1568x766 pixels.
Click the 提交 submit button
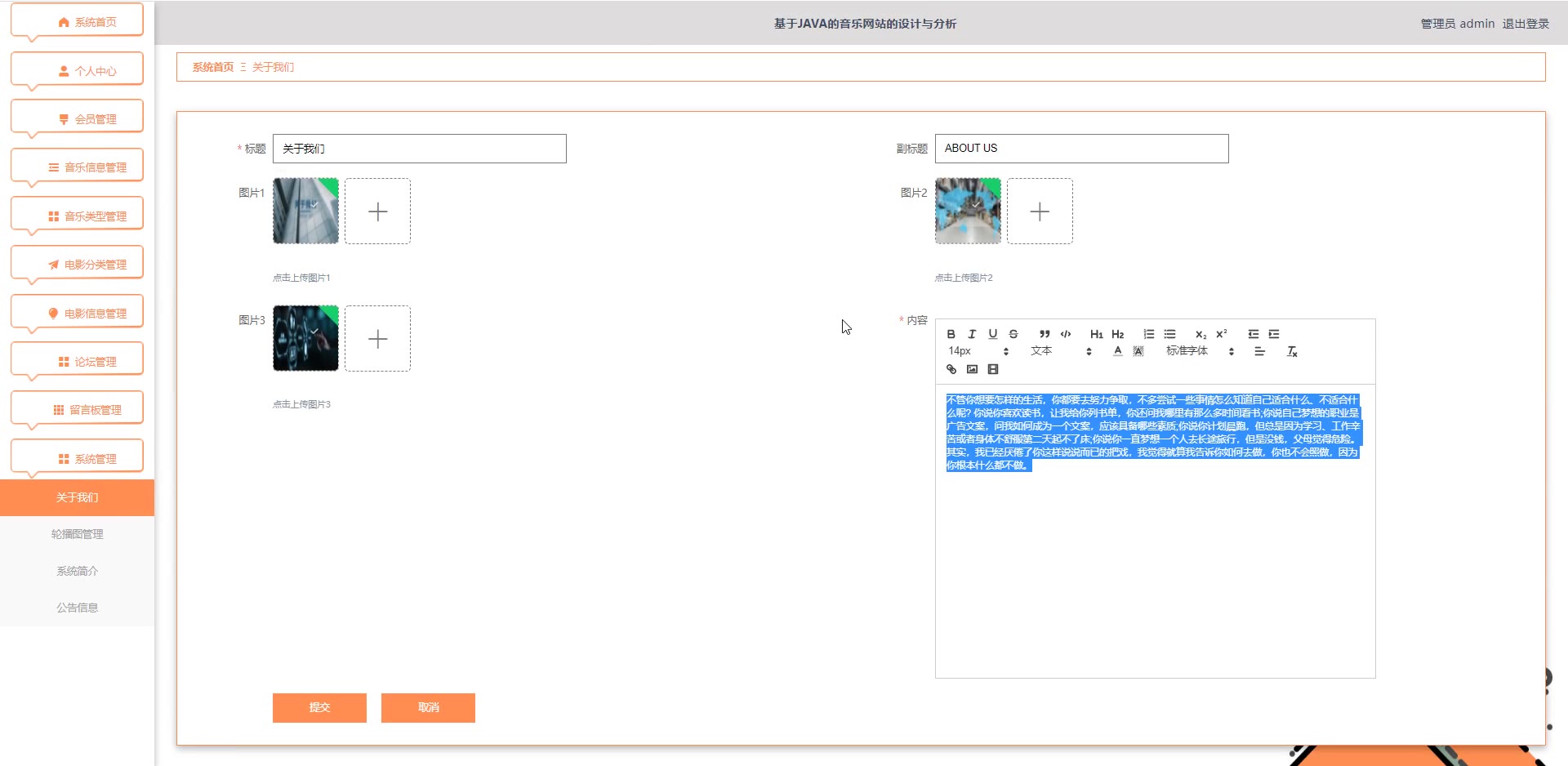pos(319,707)
